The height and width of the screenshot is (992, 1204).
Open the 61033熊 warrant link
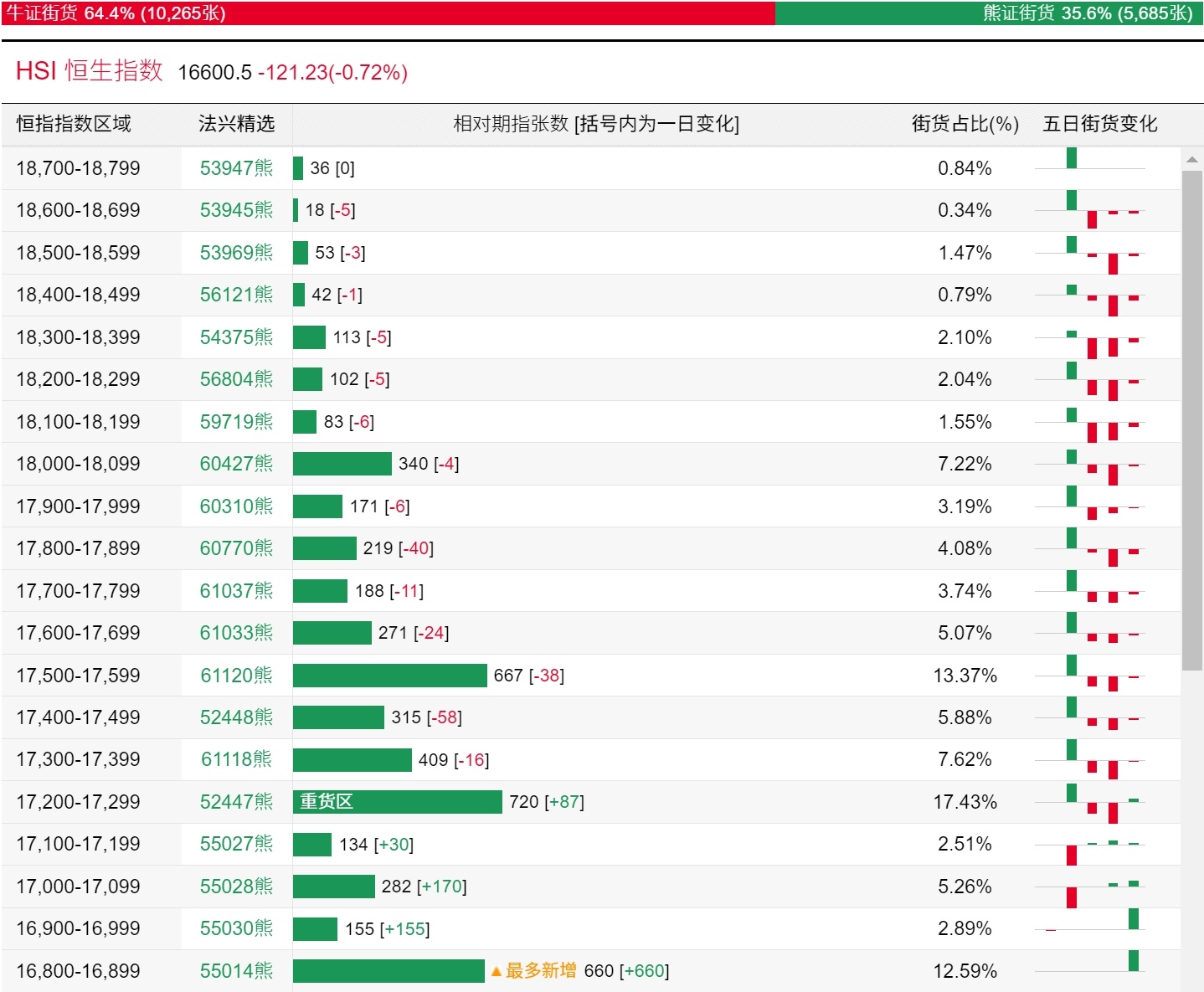(236, 633)
